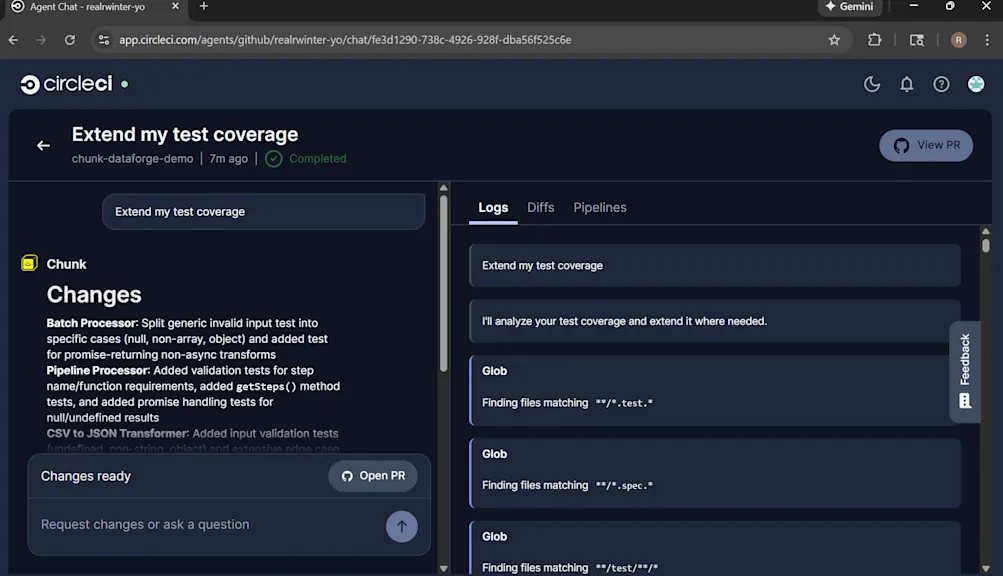
Task: Click the chat panel scrollbar up arrow
Action: tap(443, 188)
